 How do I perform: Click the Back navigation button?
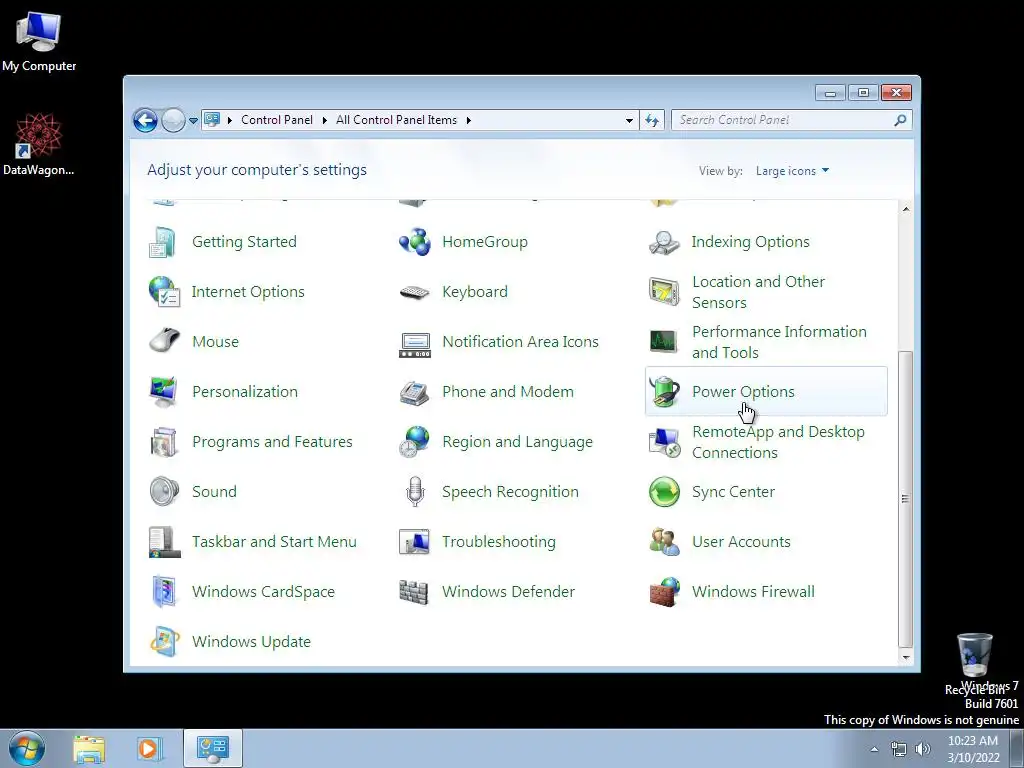[x=145, y=121]
